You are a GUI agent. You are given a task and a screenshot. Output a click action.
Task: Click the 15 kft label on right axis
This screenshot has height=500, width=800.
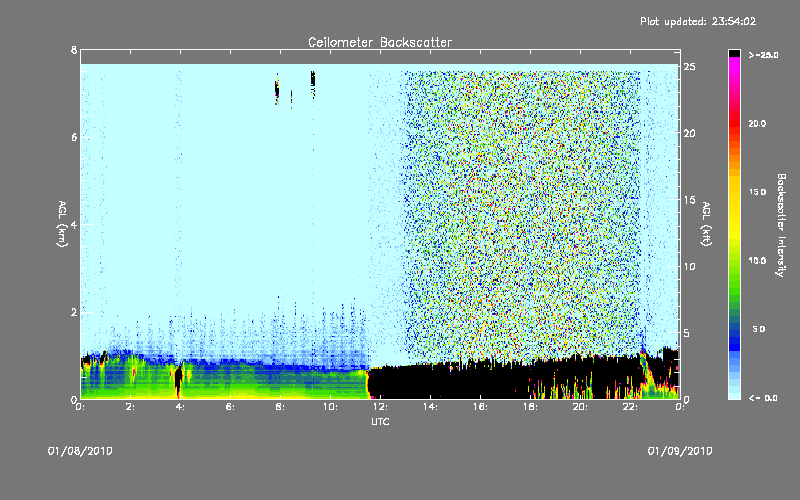pos(689,200)
